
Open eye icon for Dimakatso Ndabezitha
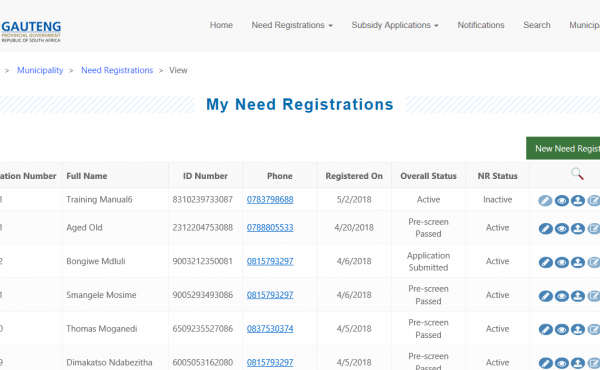562,363
